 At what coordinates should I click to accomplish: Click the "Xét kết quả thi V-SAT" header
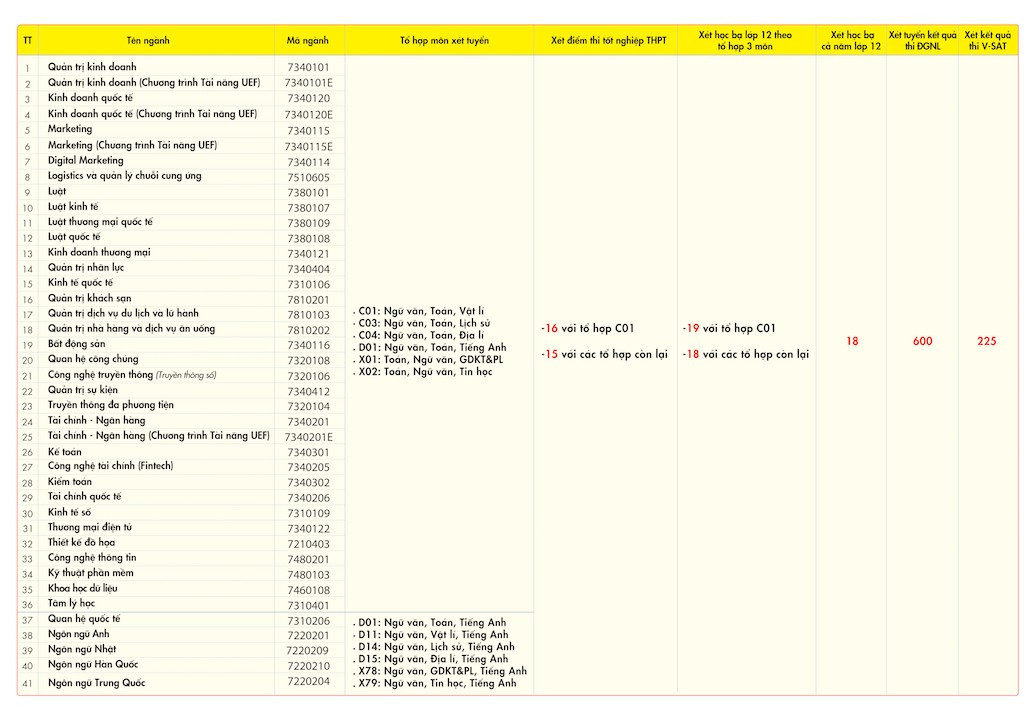point(987,40)
